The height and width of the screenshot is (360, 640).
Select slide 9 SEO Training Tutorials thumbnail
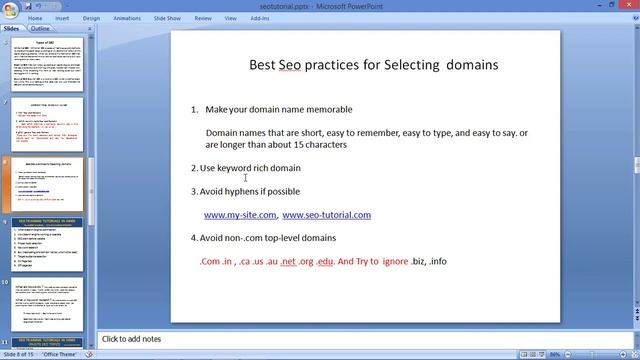coord(47,244)
